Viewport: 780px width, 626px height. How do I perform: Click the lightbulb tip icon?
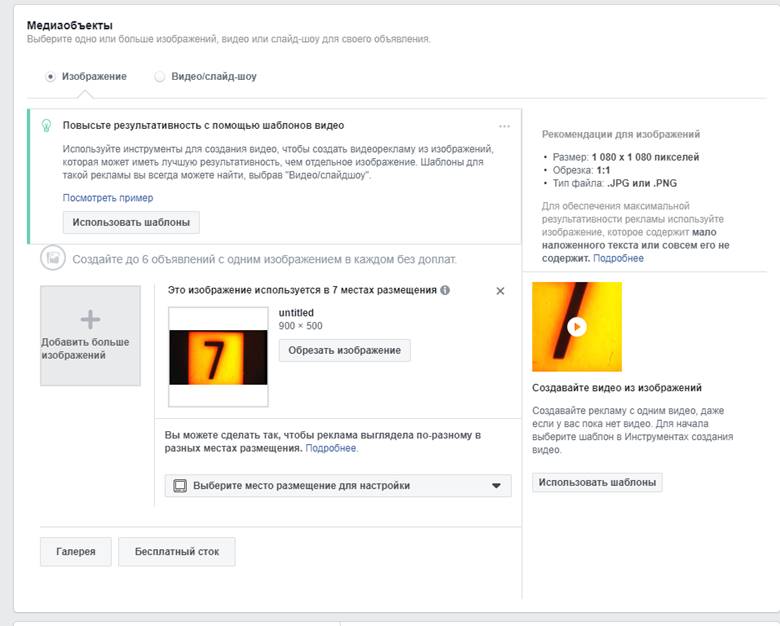click(x=45, y=126)
